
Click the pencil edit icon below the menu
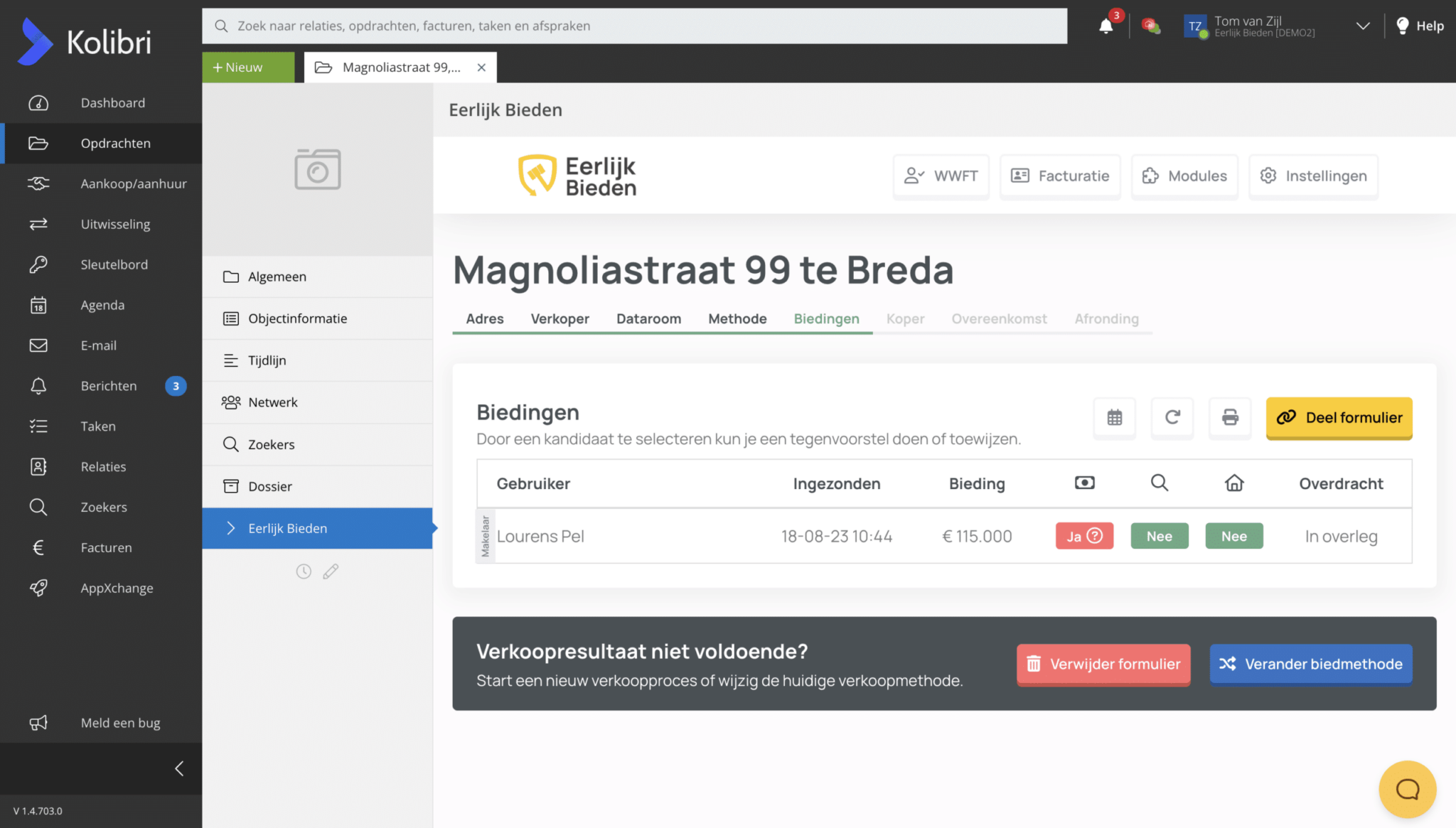tap(331, 571)
